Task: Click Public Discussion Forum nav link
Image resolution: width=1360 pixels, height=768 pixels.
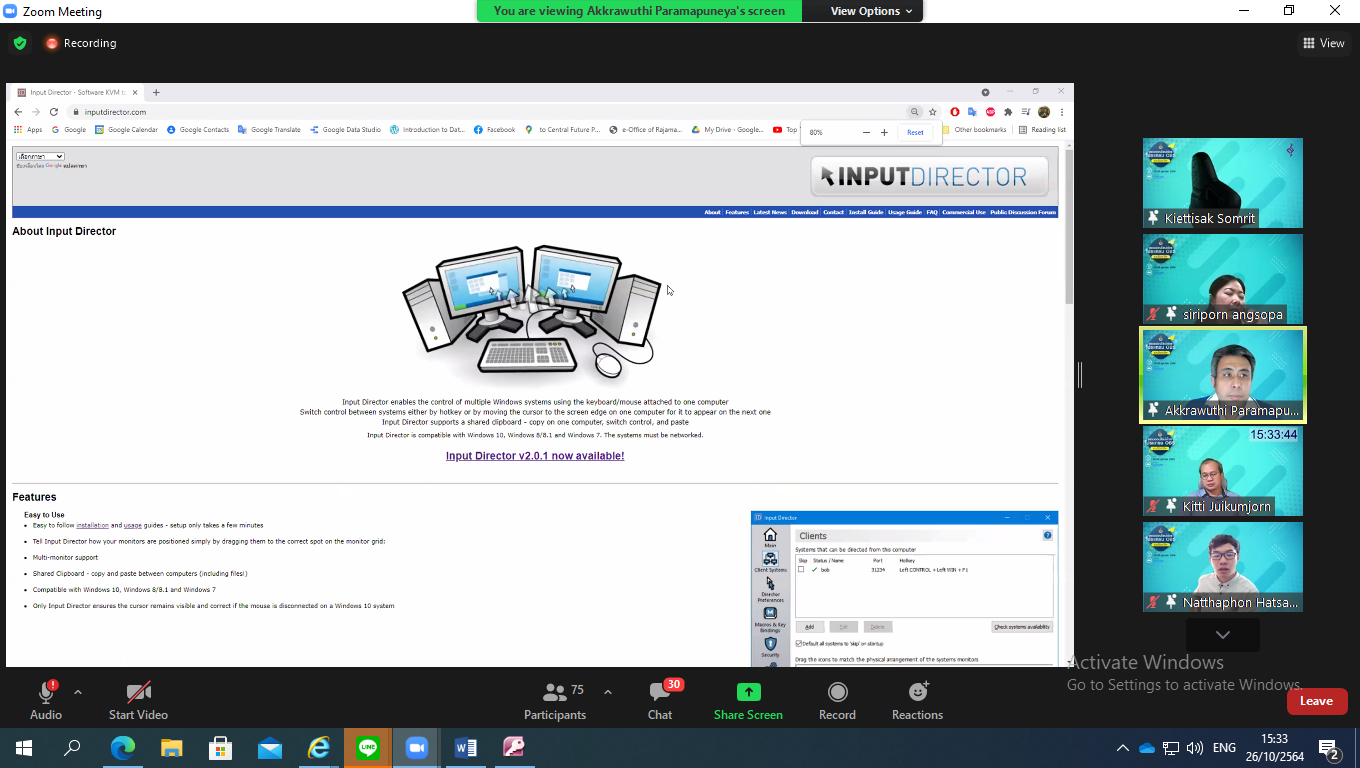Action: click(1023, 212)
